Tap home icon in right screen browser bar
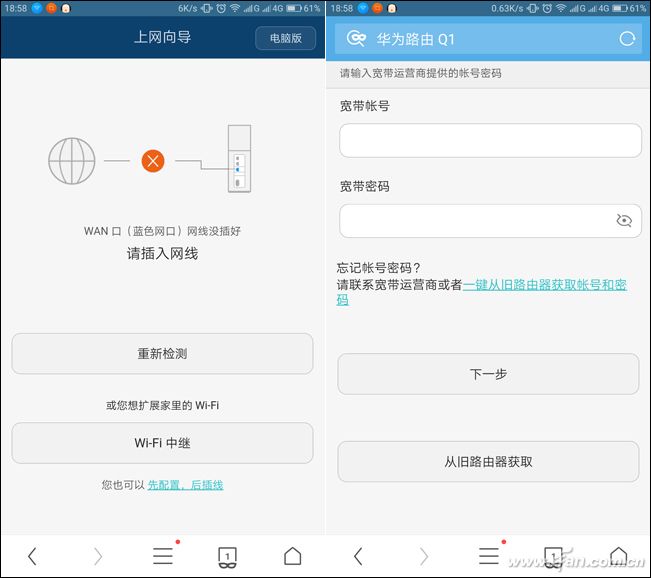This screenshot has height=578, width=651. 619,556
